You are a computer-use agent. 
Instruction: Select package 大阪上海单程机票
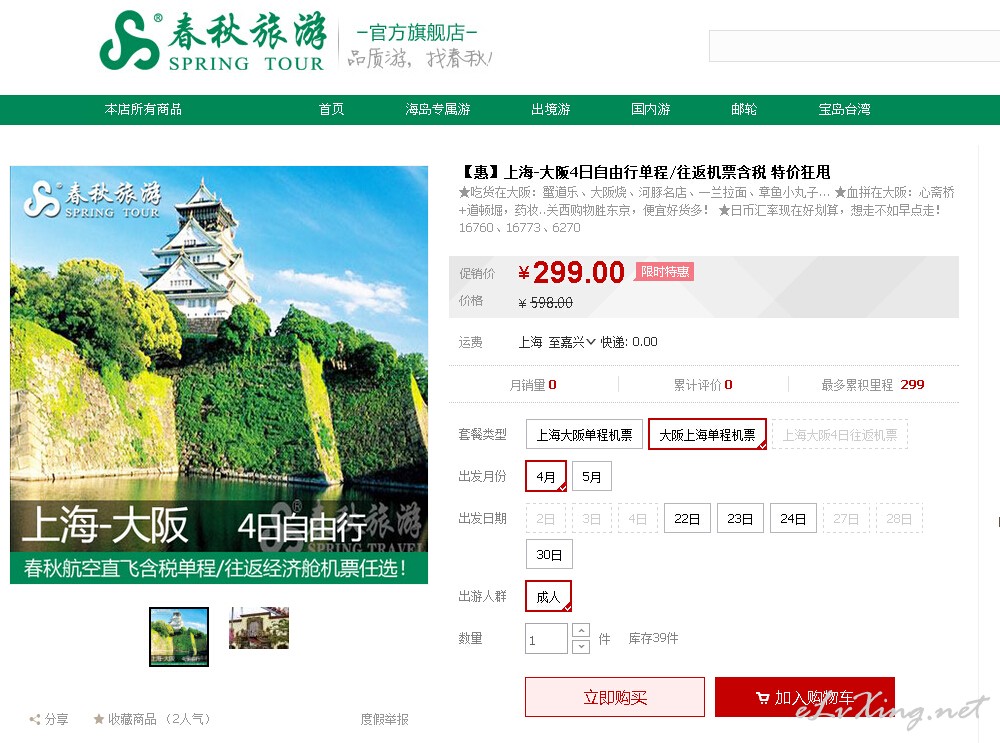coord(707,434)
